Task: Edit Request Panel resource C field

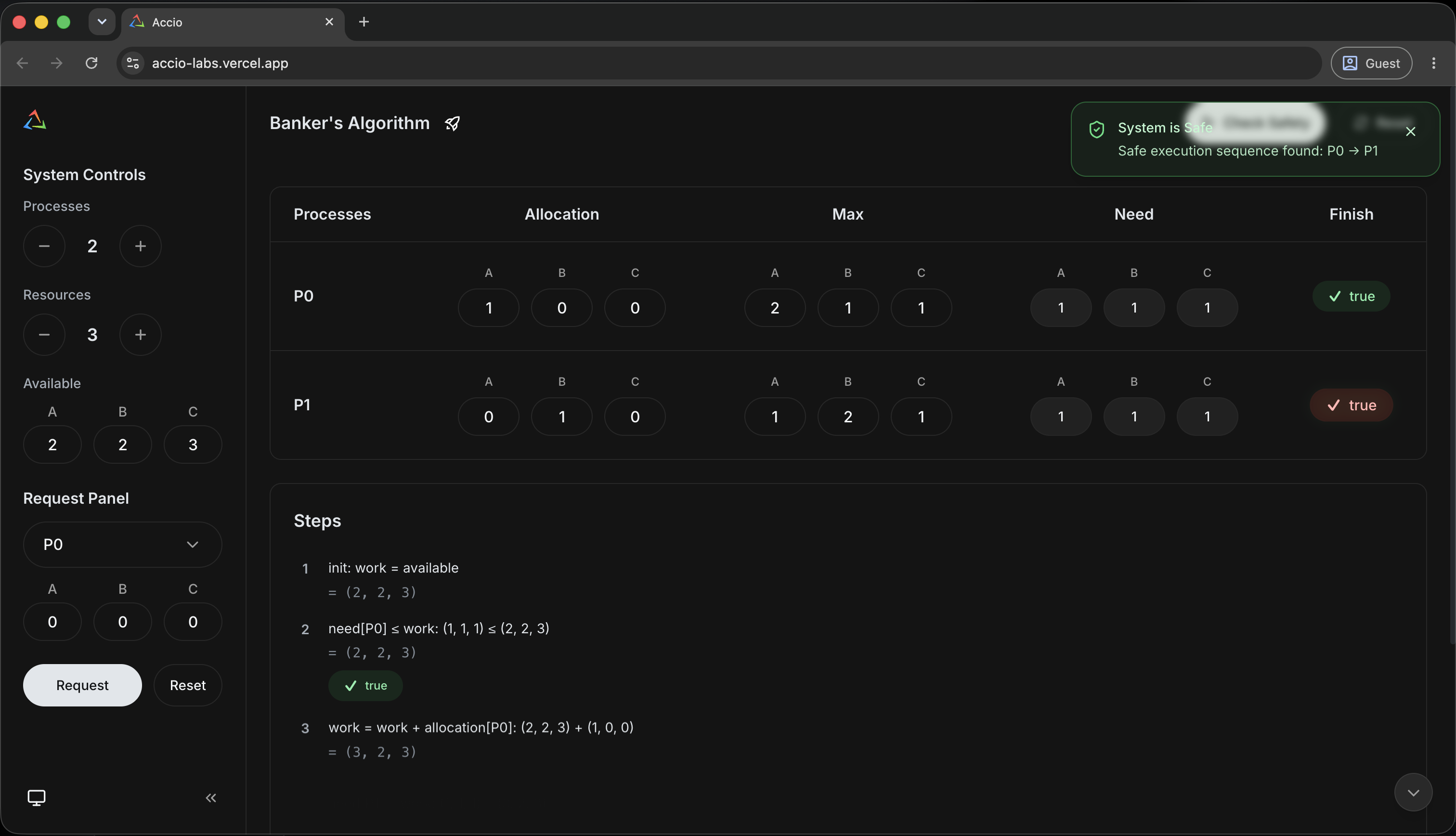Action: pyautogui.click(x=193, y=621)
